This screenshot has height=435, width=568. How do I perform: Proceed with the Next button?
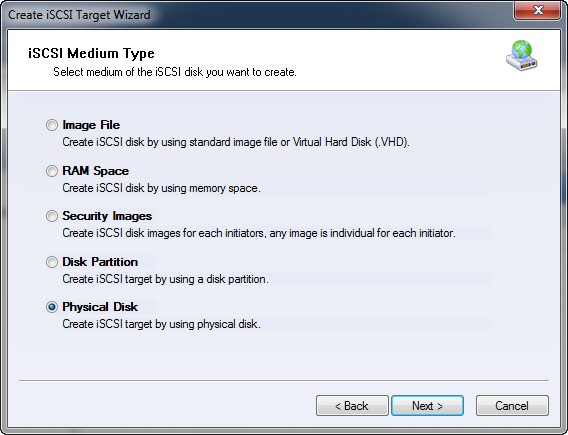pos(427,406)
